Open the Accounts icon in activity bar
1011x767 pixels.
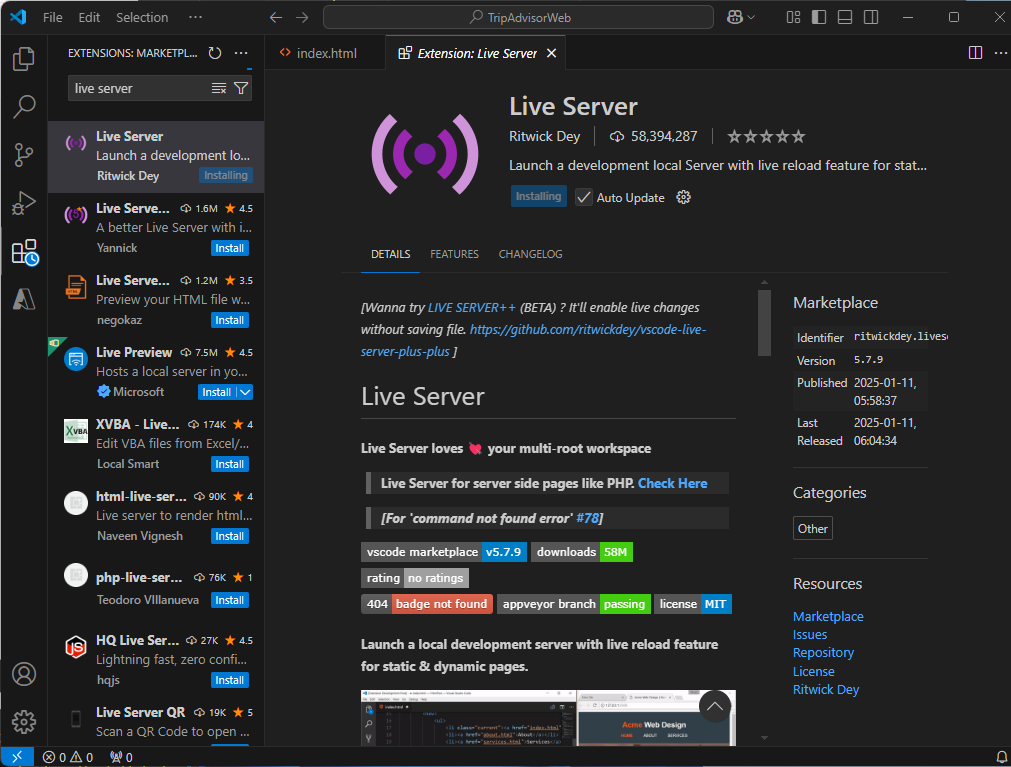pos(24,674)
